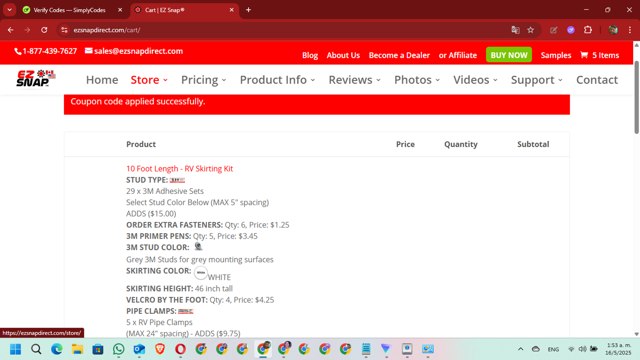
Task: Expand the Store dropdown menu
Action: click(149, 80)
